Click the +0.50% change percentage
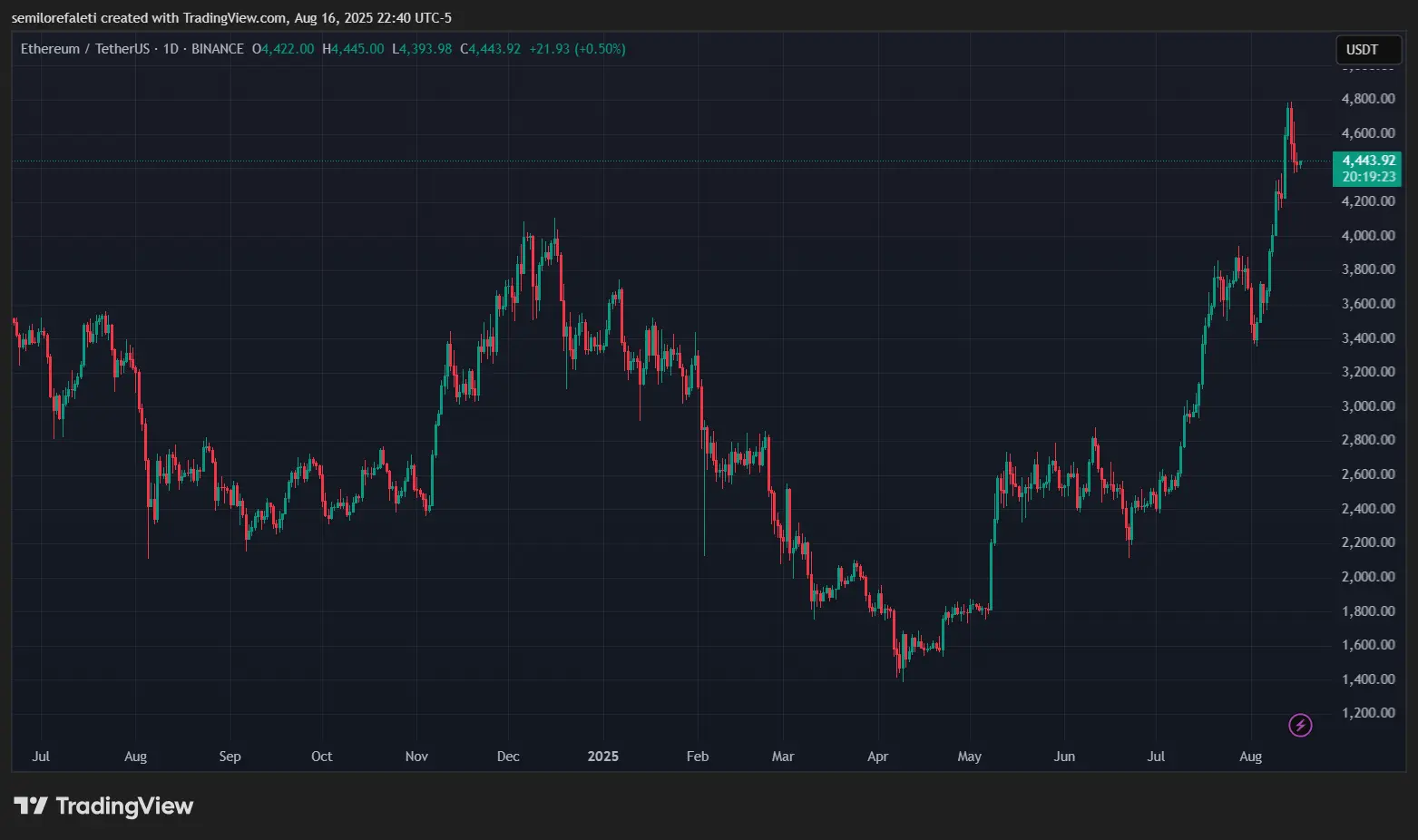 click(600, 49)
